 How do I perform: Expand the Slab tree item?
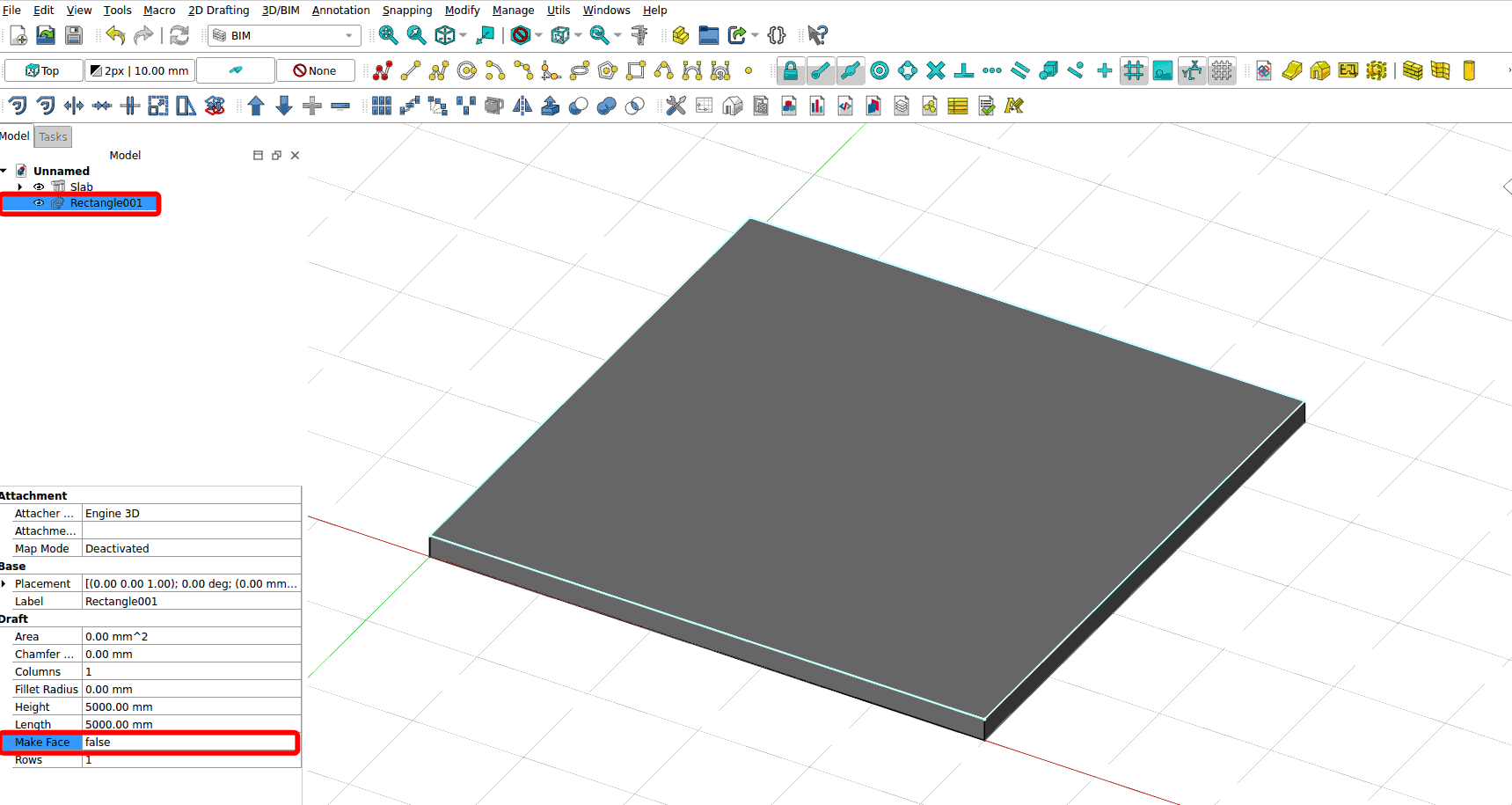[20, 187]
